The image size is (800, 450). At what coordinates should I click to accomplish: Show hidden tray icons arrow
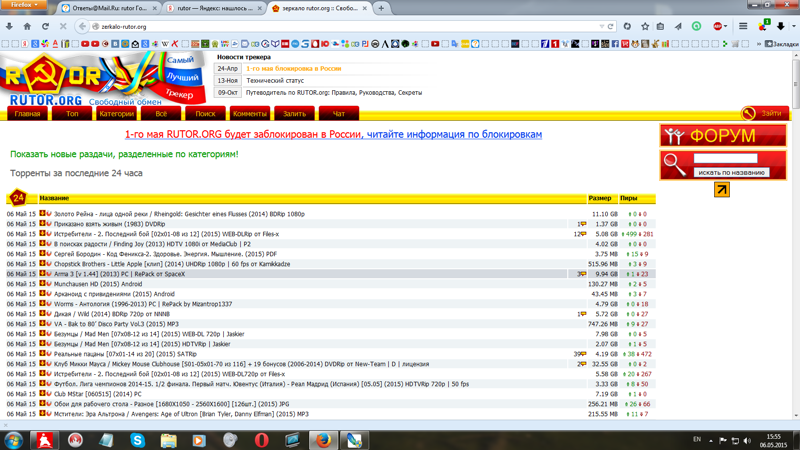pos(710,440)
